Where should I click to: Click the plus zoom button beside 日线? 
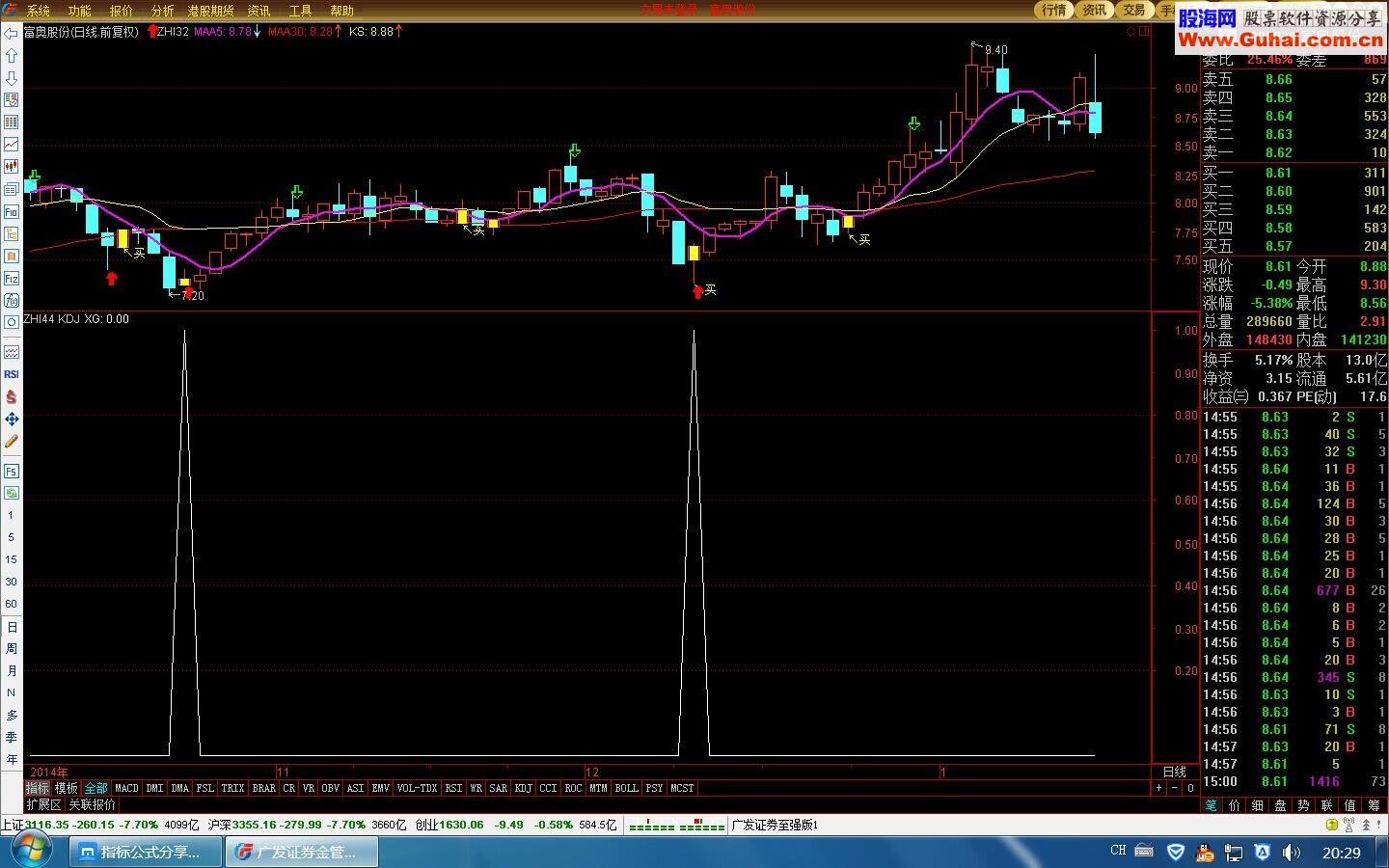(1159, 788)
